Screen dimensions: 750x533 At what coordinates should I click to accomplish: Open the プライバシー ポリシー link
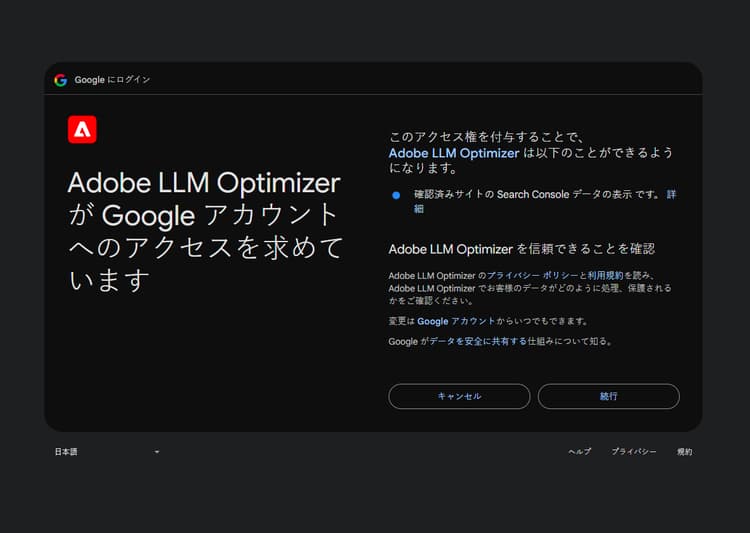(x=532, y=276)
